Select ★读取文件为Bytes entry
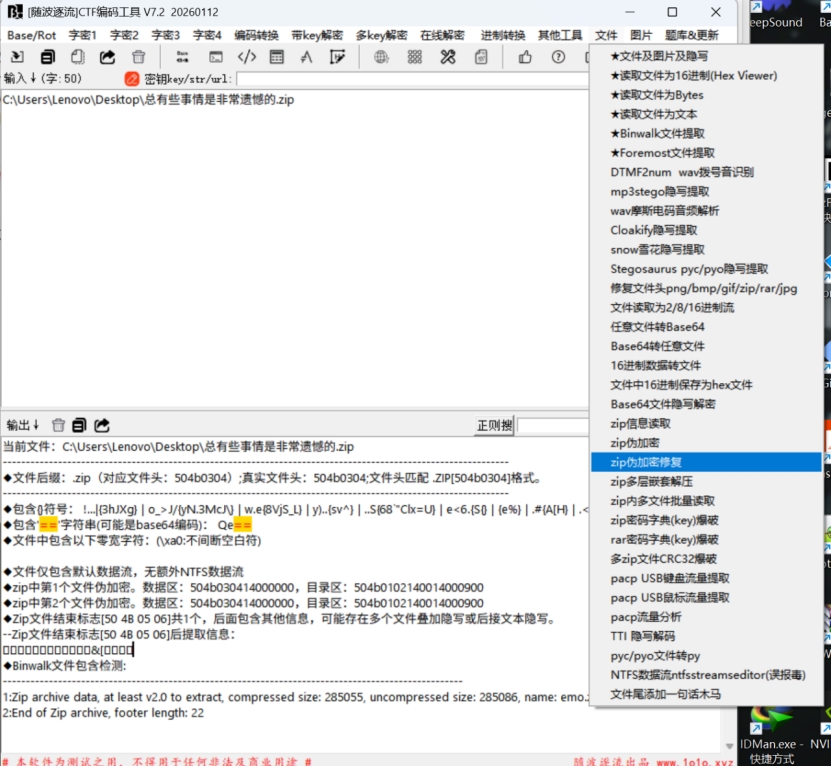 pos(706,95)
